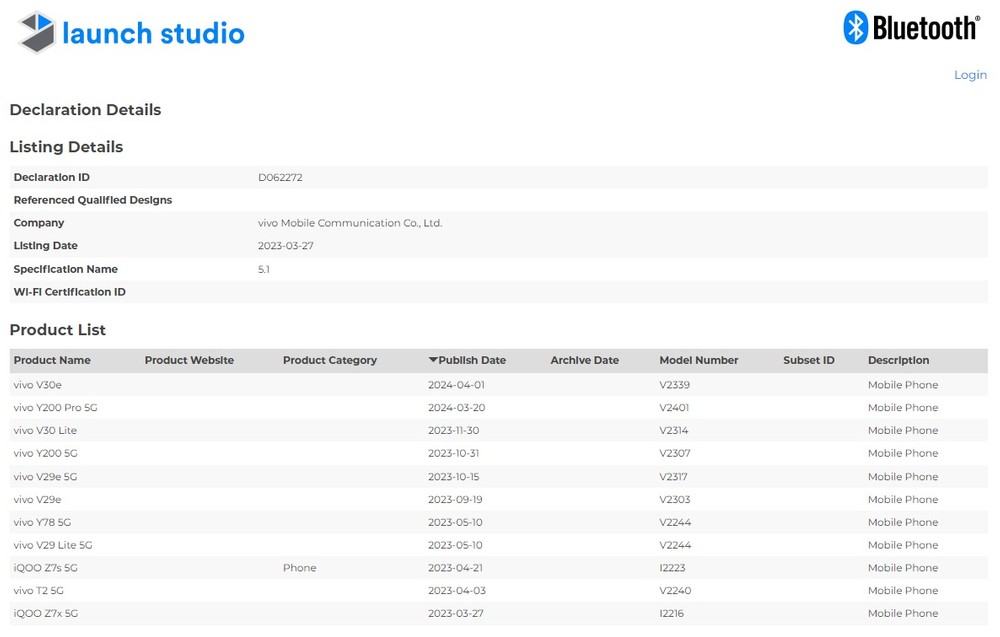Image resolution: width=1000 pixels, height=637 pixels.
Task: Click the iQOO Z7s 5G product name
Action: 45,568
